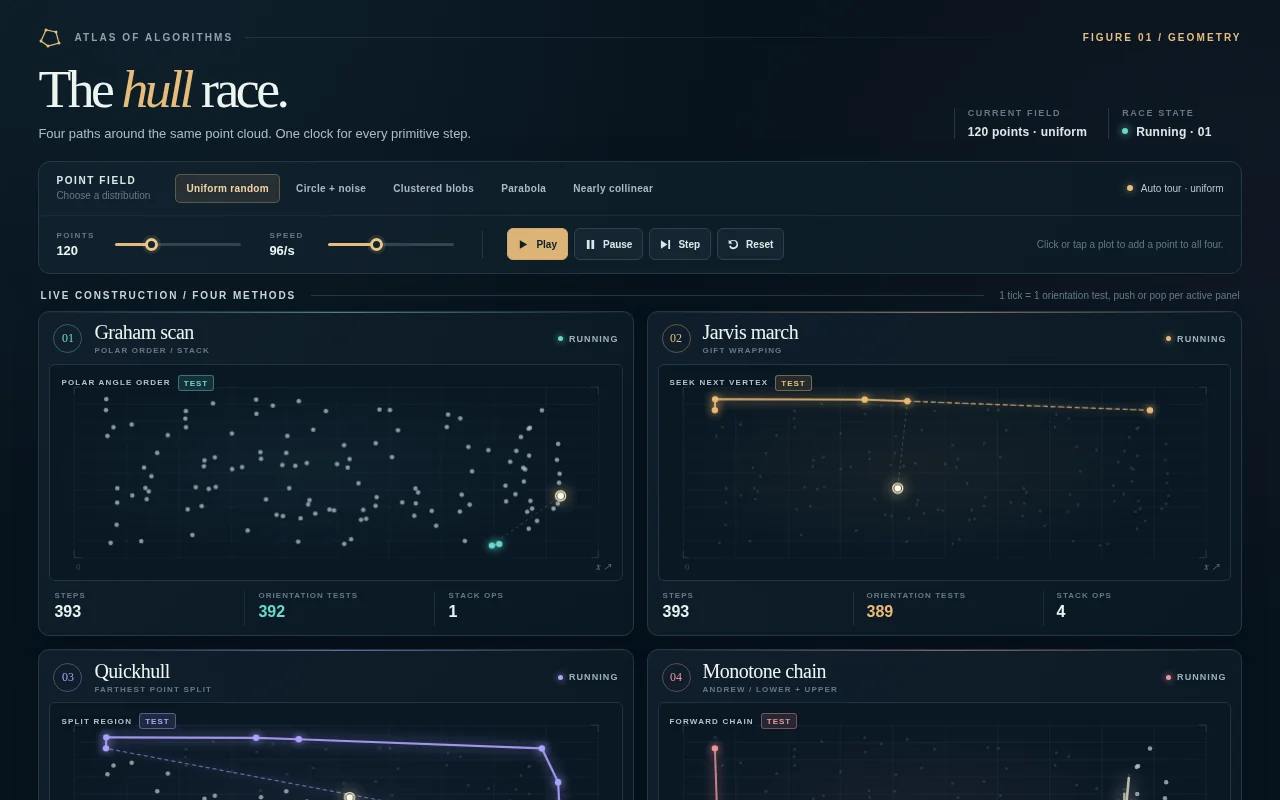Click the Quickhull RUNNING status
The height and width of the screenshot is (800, 1280).
588,677
